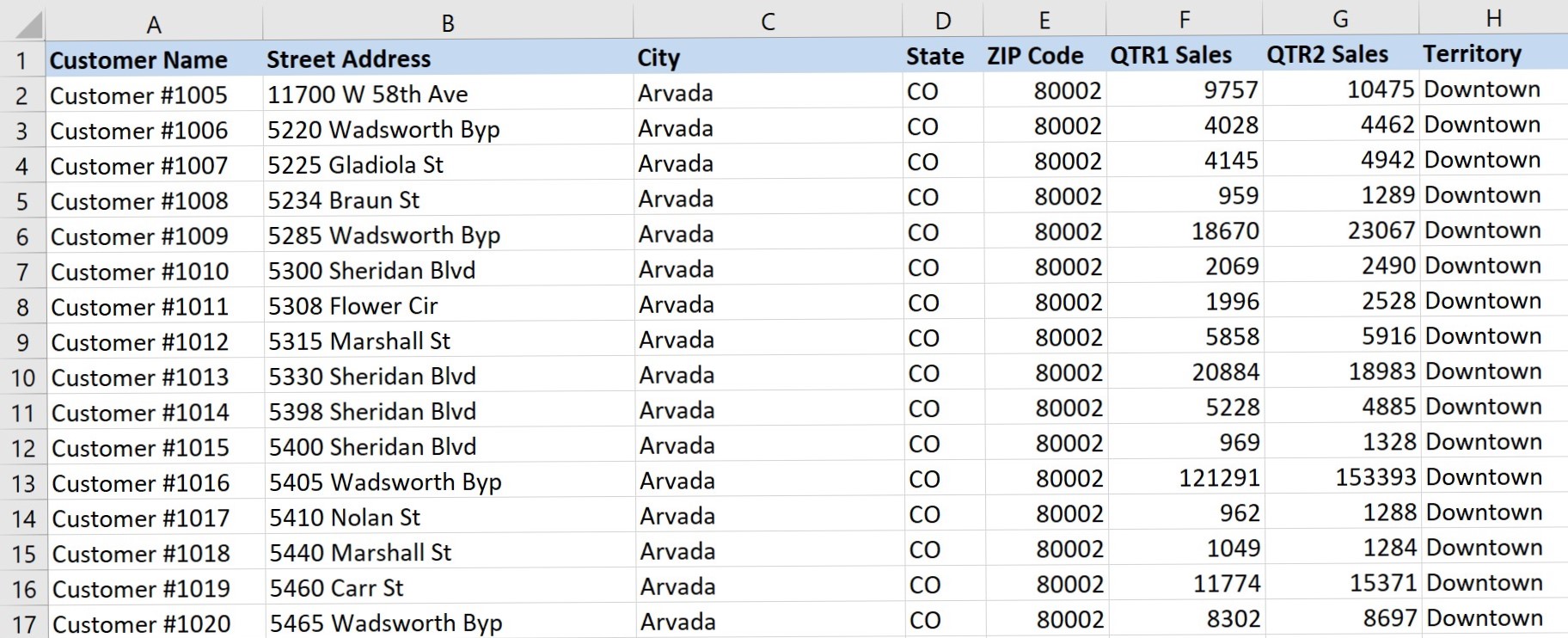Click the QTR1 Sales header cell

(1171, 55)
